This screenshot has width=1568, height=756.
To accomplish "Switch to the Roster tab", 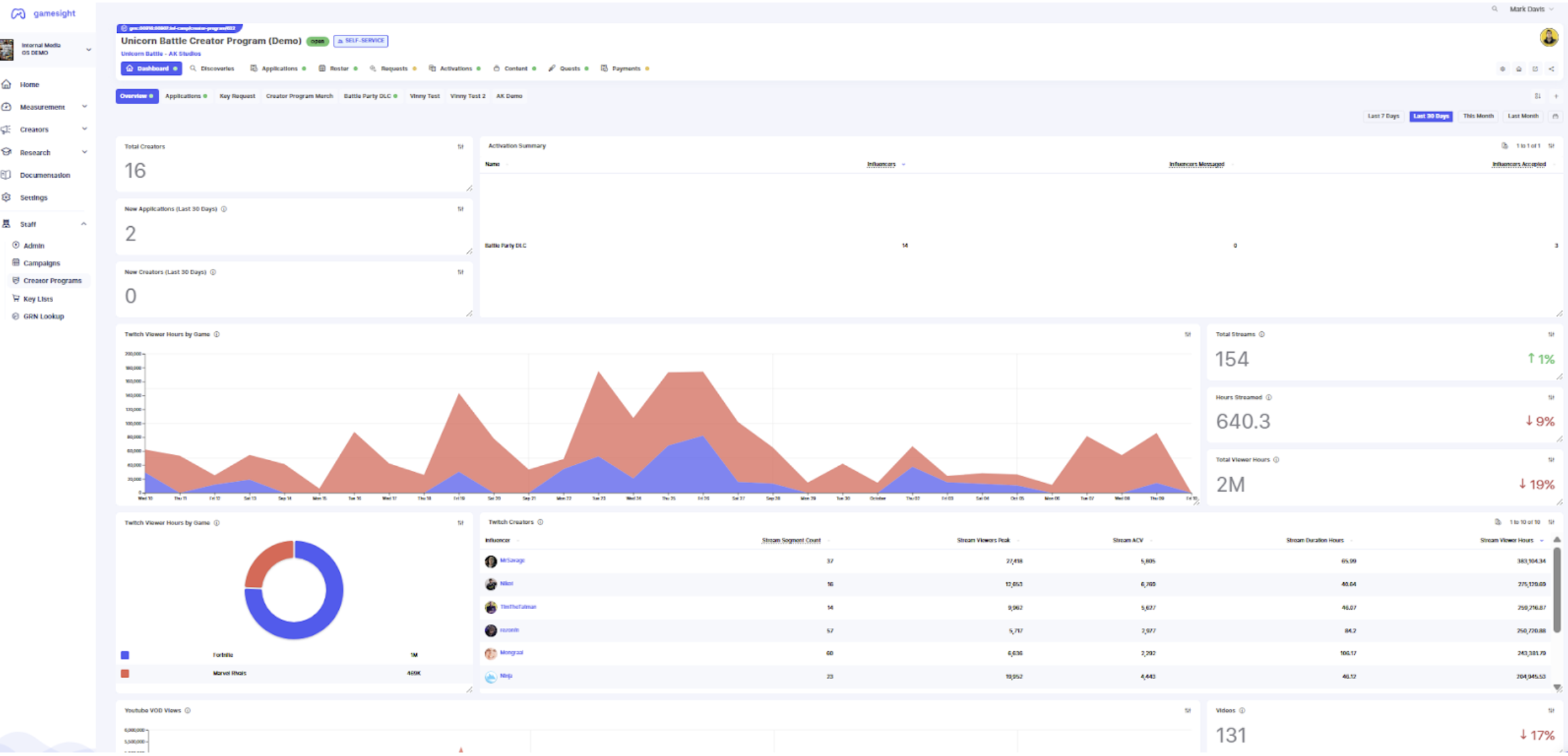I will pos(339,69).
